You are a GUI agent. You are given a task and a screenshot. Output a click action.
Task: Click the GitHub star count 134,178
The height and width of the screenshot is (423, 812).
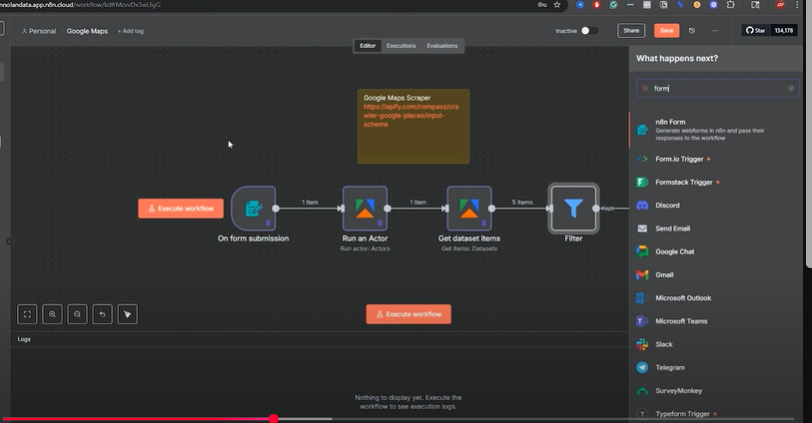(783, 31)
